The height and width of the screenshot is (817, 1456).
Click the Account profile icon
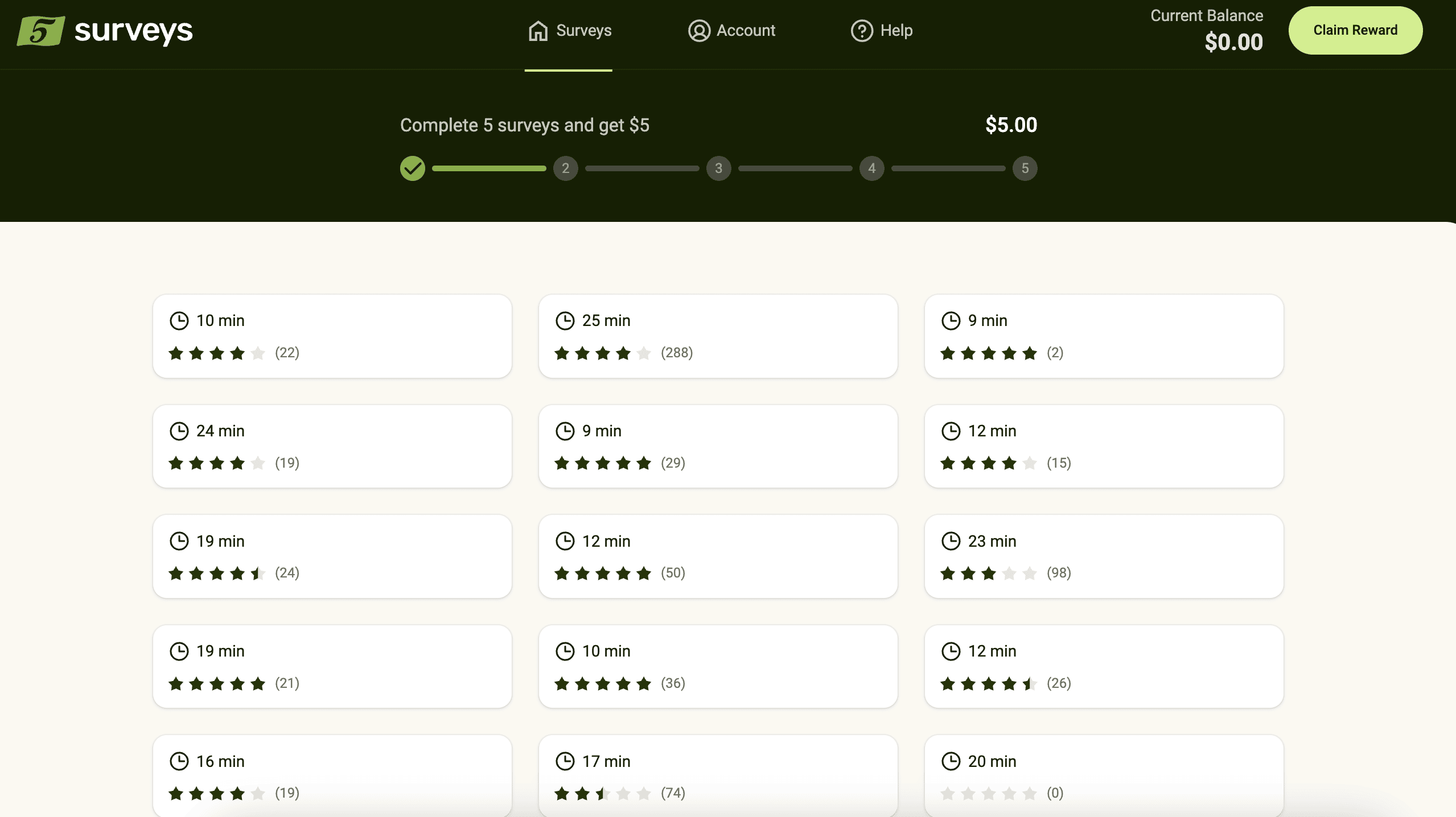[699, 31]
